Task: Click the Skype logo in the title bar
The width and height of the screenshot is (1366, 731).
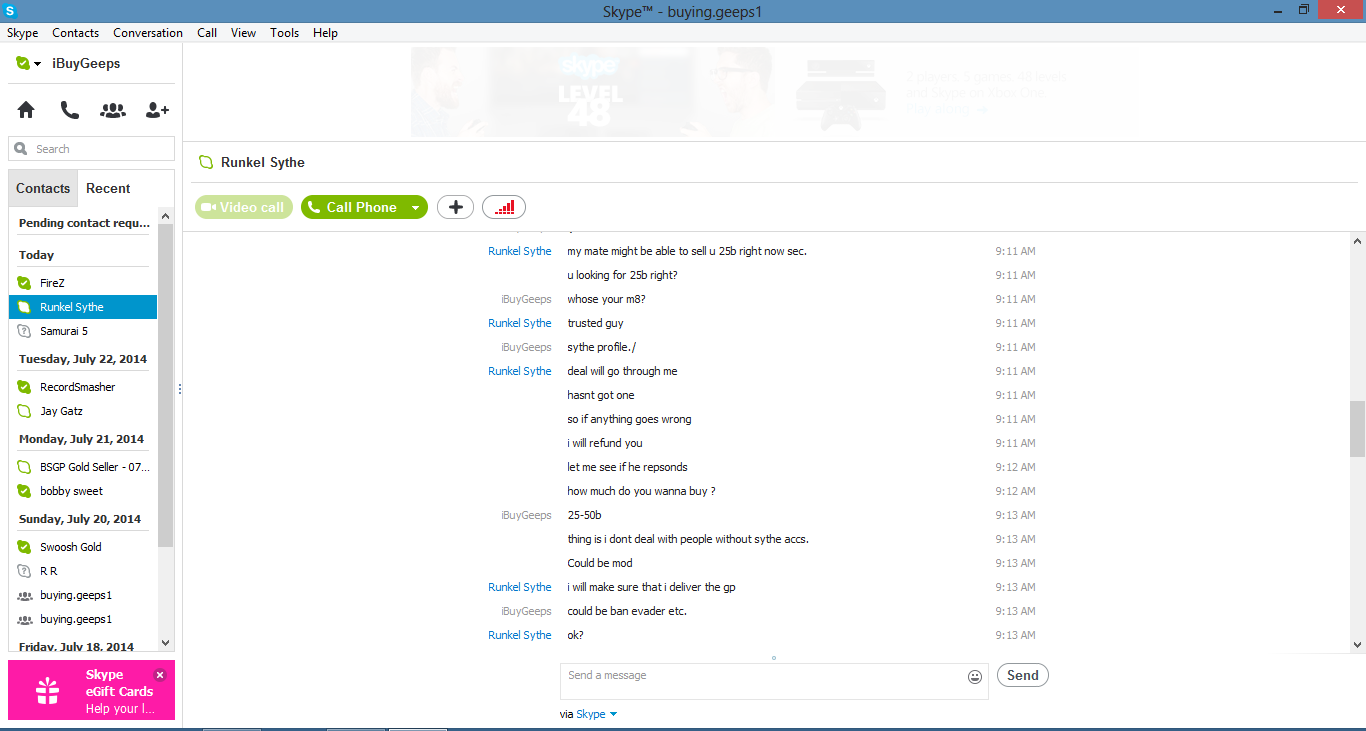Action: pos(11,10)
